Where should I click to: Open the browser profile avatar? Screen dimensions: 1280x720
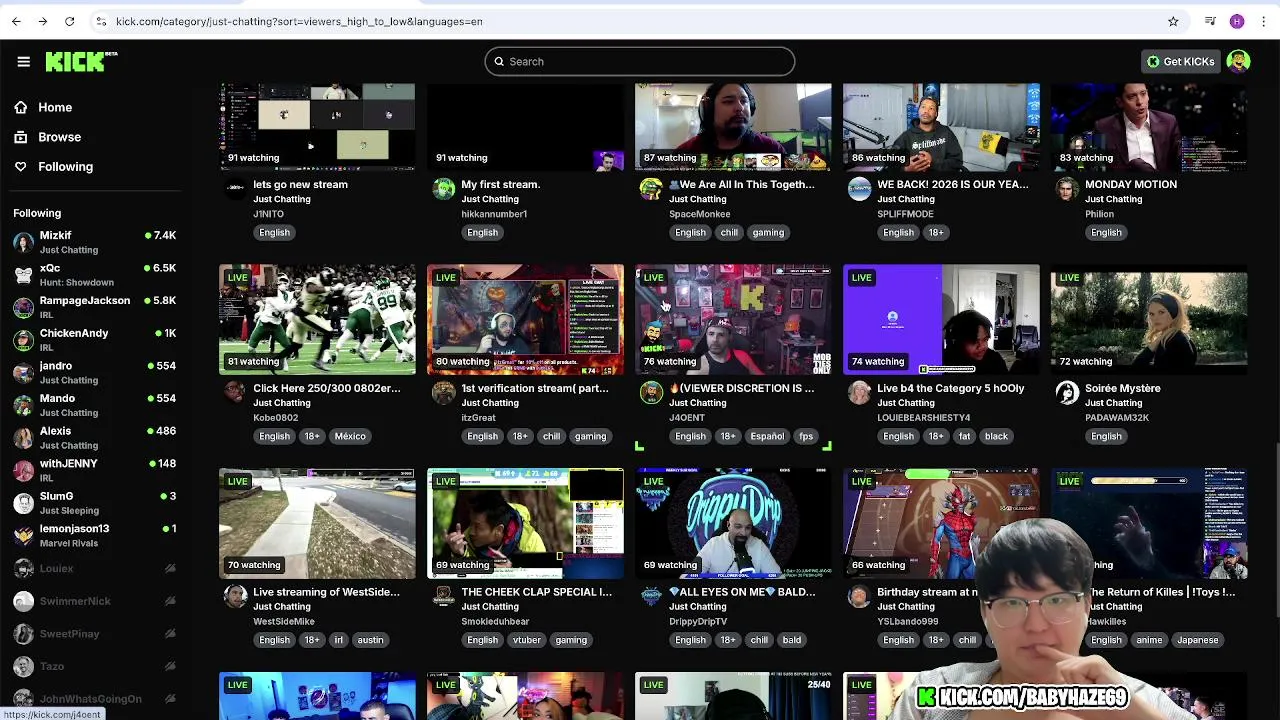click(1237, 21)
